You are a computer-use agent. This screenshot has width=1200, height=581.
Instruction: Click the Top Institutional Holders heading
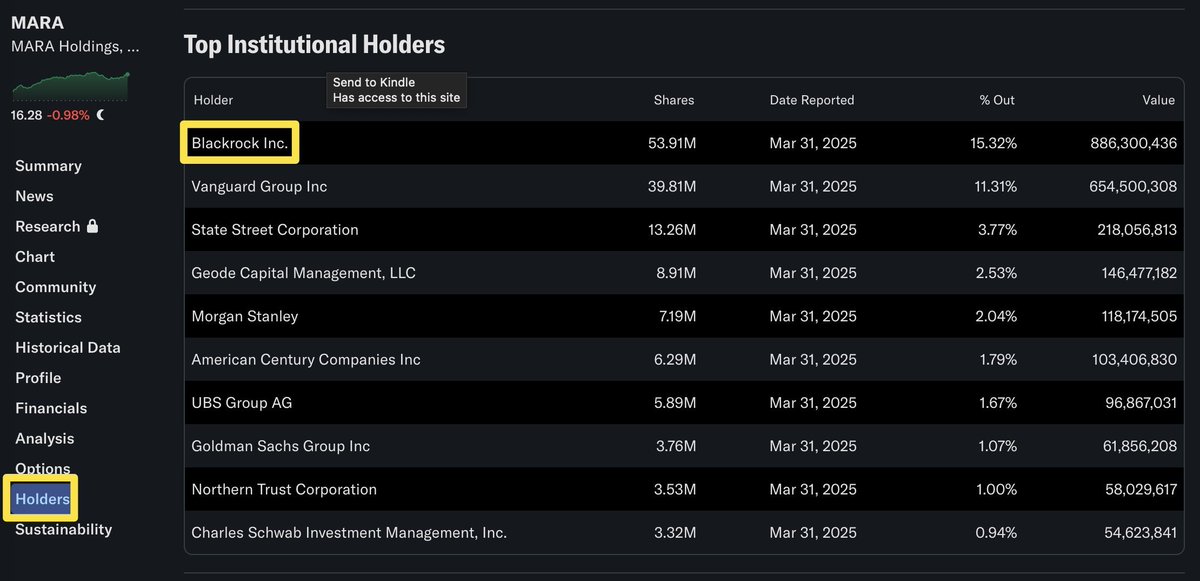point(314,45)
